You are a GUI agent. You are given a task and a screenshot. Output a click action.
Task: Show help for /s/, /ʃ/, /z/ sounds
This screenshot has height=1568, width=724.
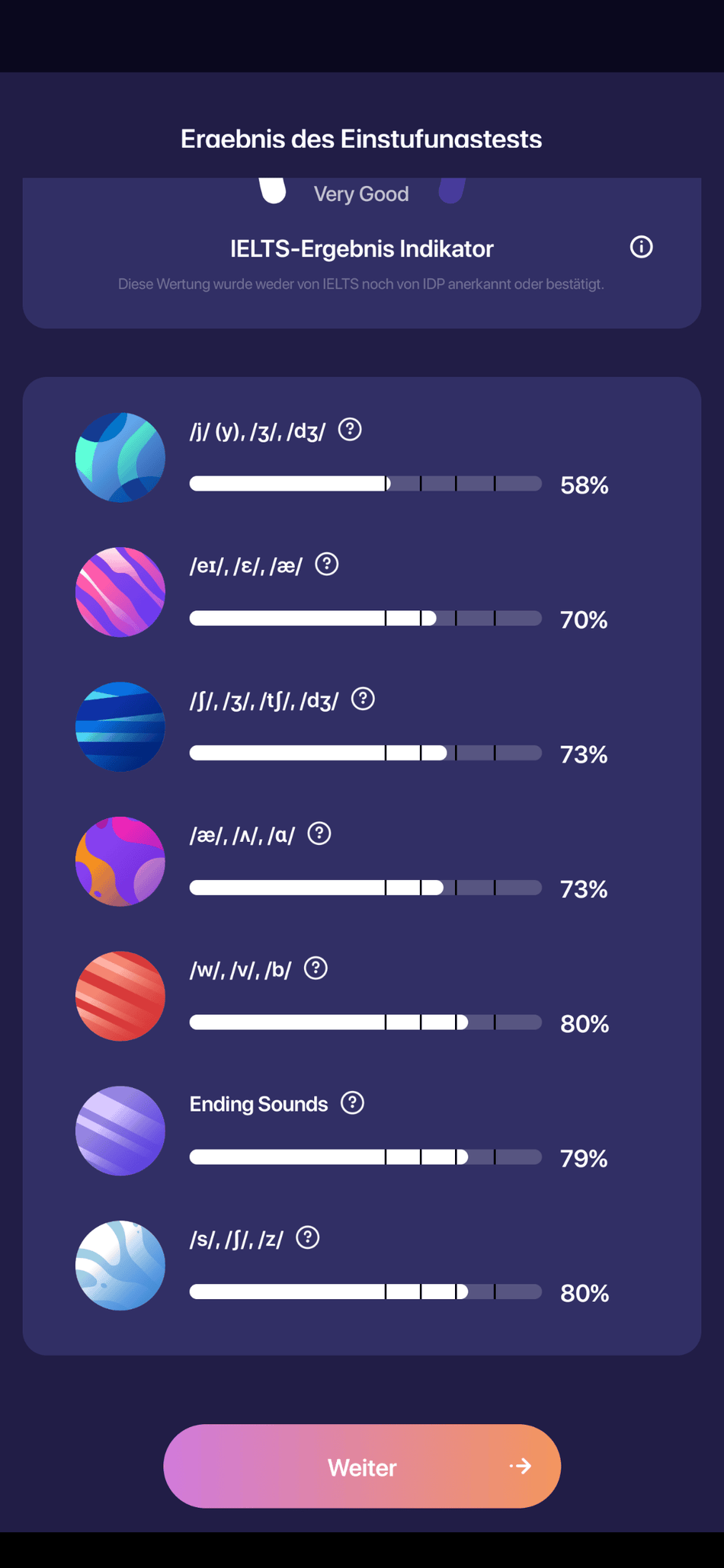308,1238
